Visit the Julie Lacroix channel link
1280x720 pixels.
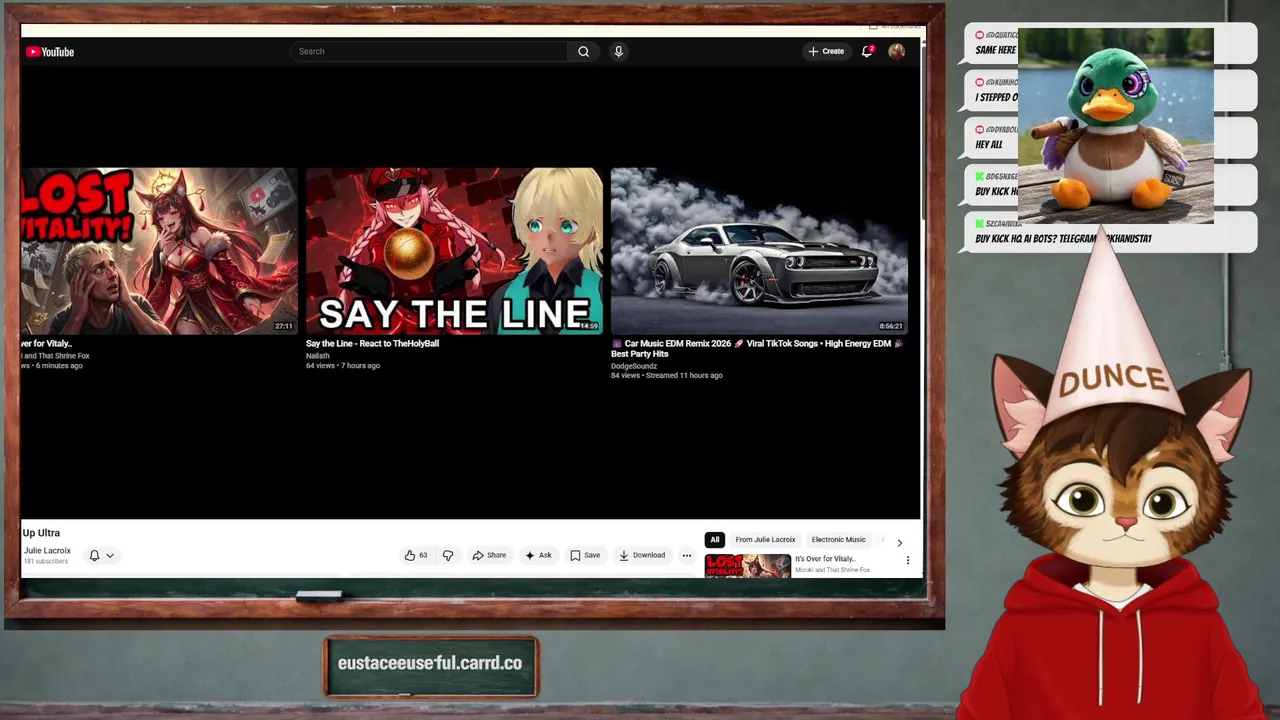click(47, 551)
